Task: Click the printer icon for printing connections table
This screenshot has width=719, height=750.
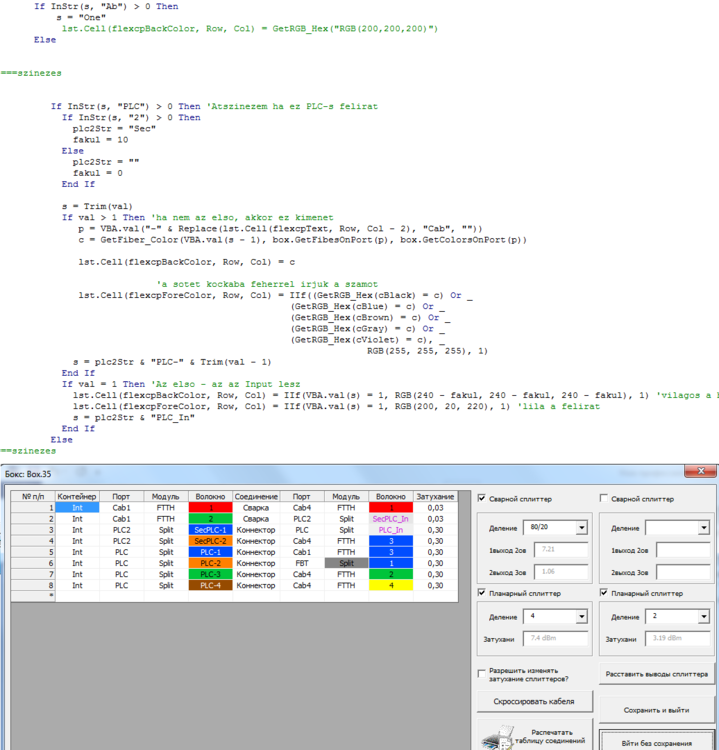Action: click(x=498, y=737)
